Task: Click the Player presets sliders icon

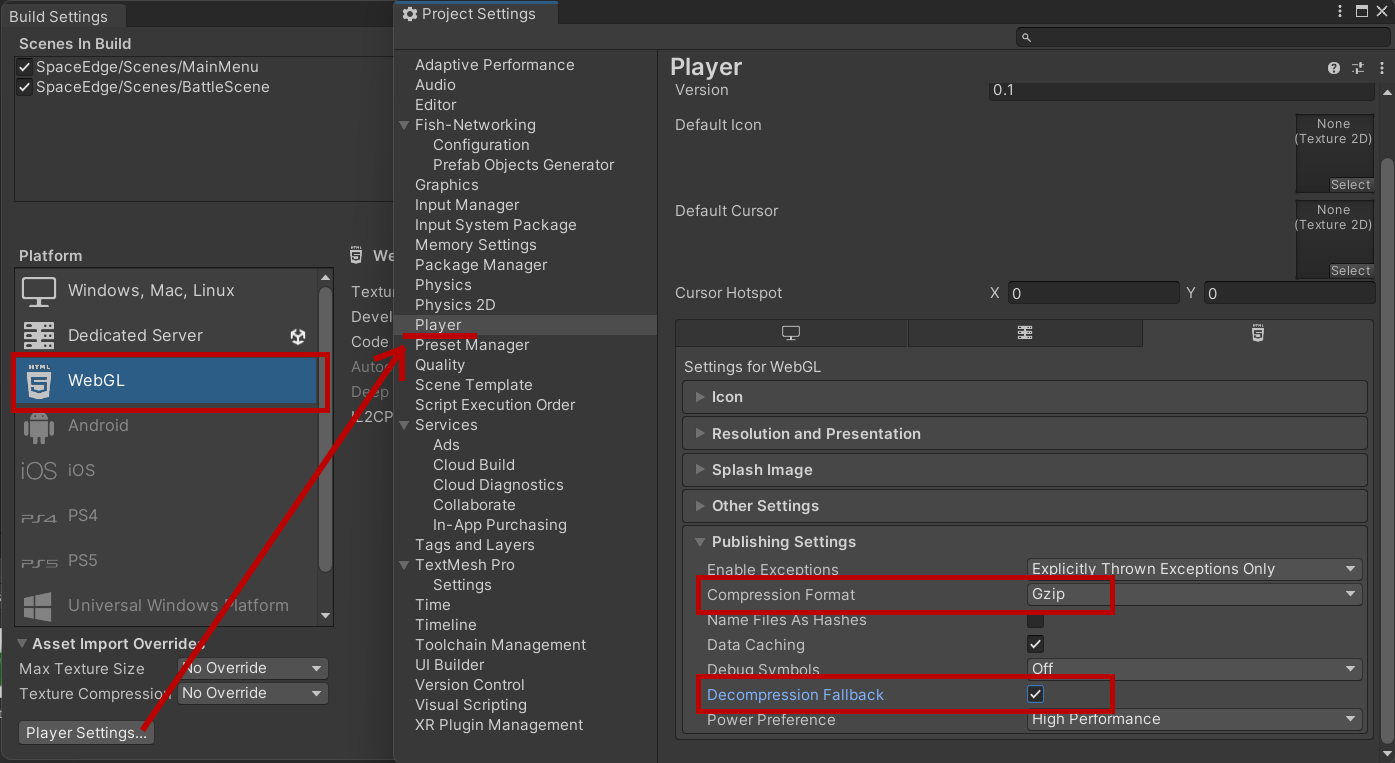Action: click(x=1357, y=68)
